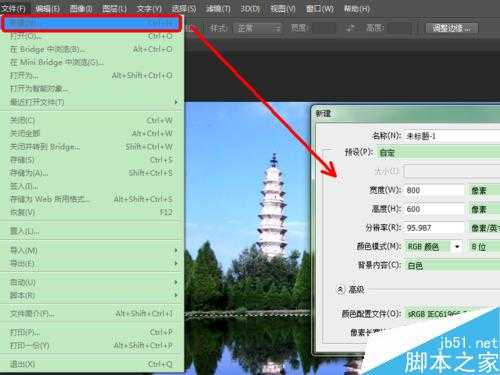
Task: Choose 关闭并转到 Bridge... entry
Action: pyautogui.click(x=92, y=147)
